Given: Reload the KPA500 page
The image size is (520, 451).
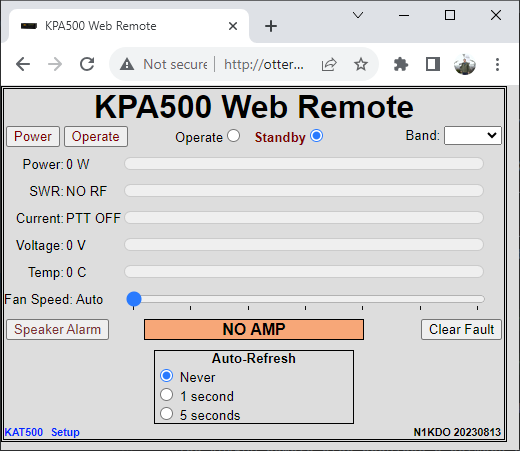Looking at the screenshot, I should click(x=87, y=64).
